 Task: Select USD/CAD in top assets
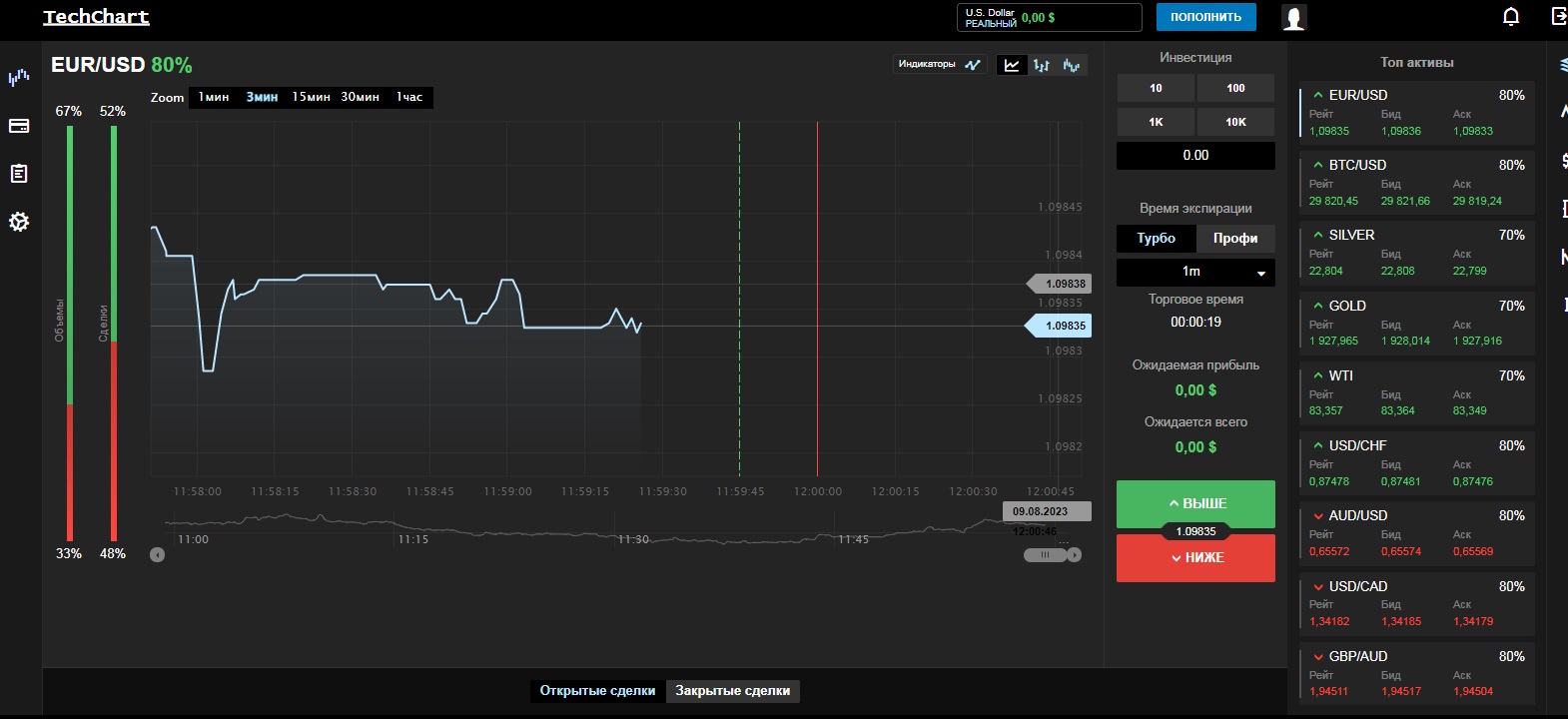1416,604
